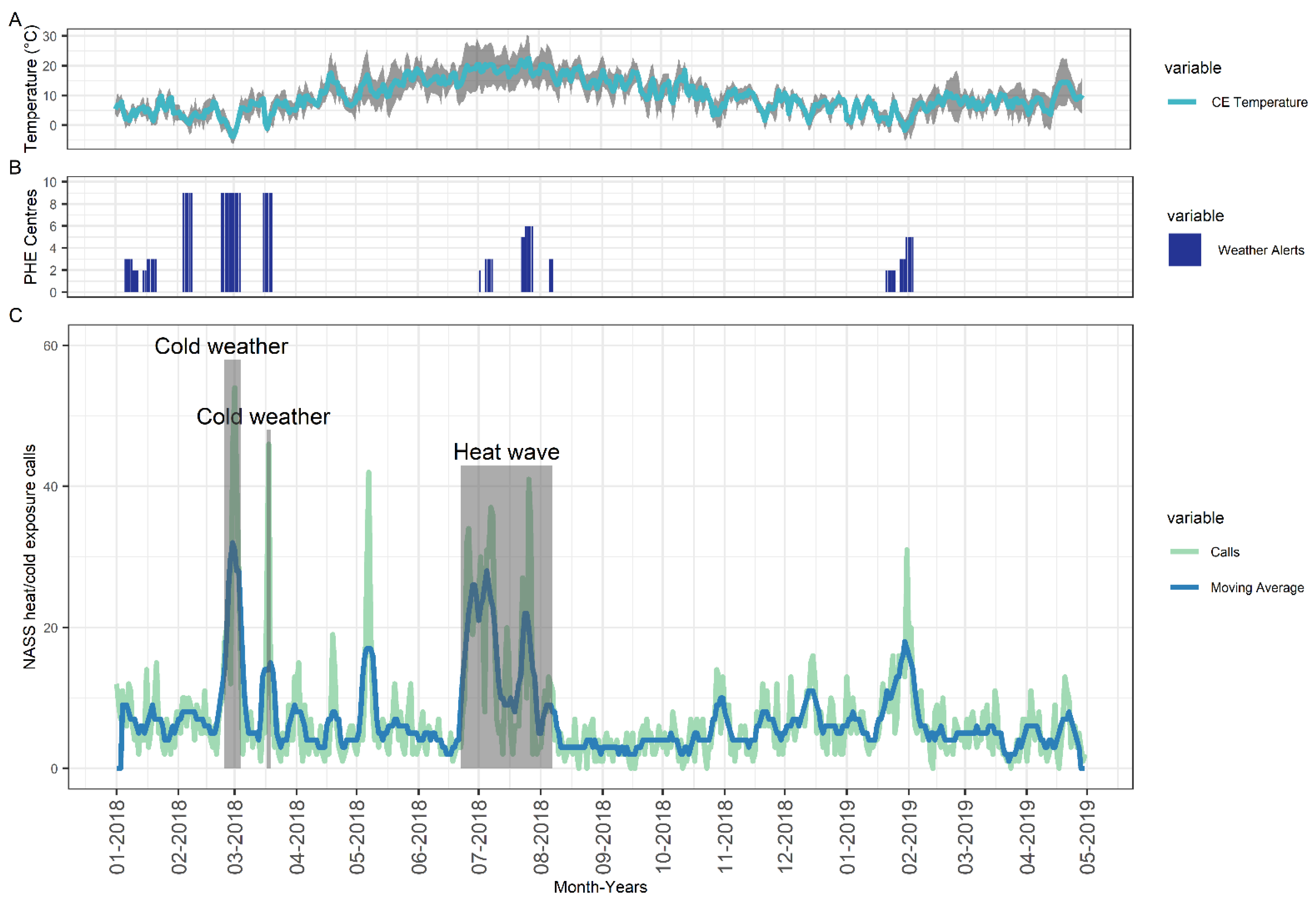
Task: Click the CE Temperature legend line swatch
Action: (x=1182, y=102)
